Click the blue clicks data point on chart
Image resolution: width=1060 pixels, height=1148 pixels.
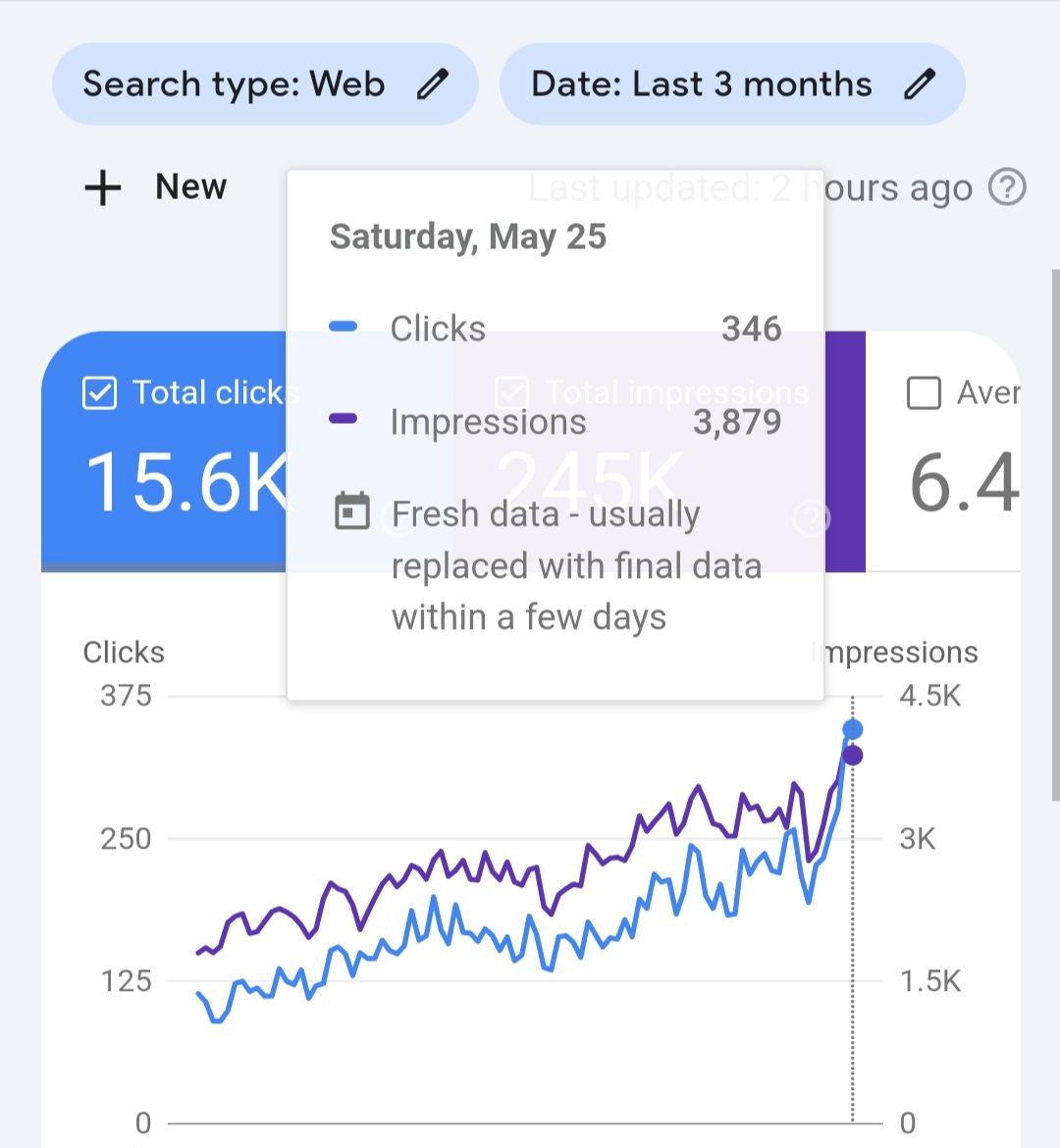click(853, 729)
